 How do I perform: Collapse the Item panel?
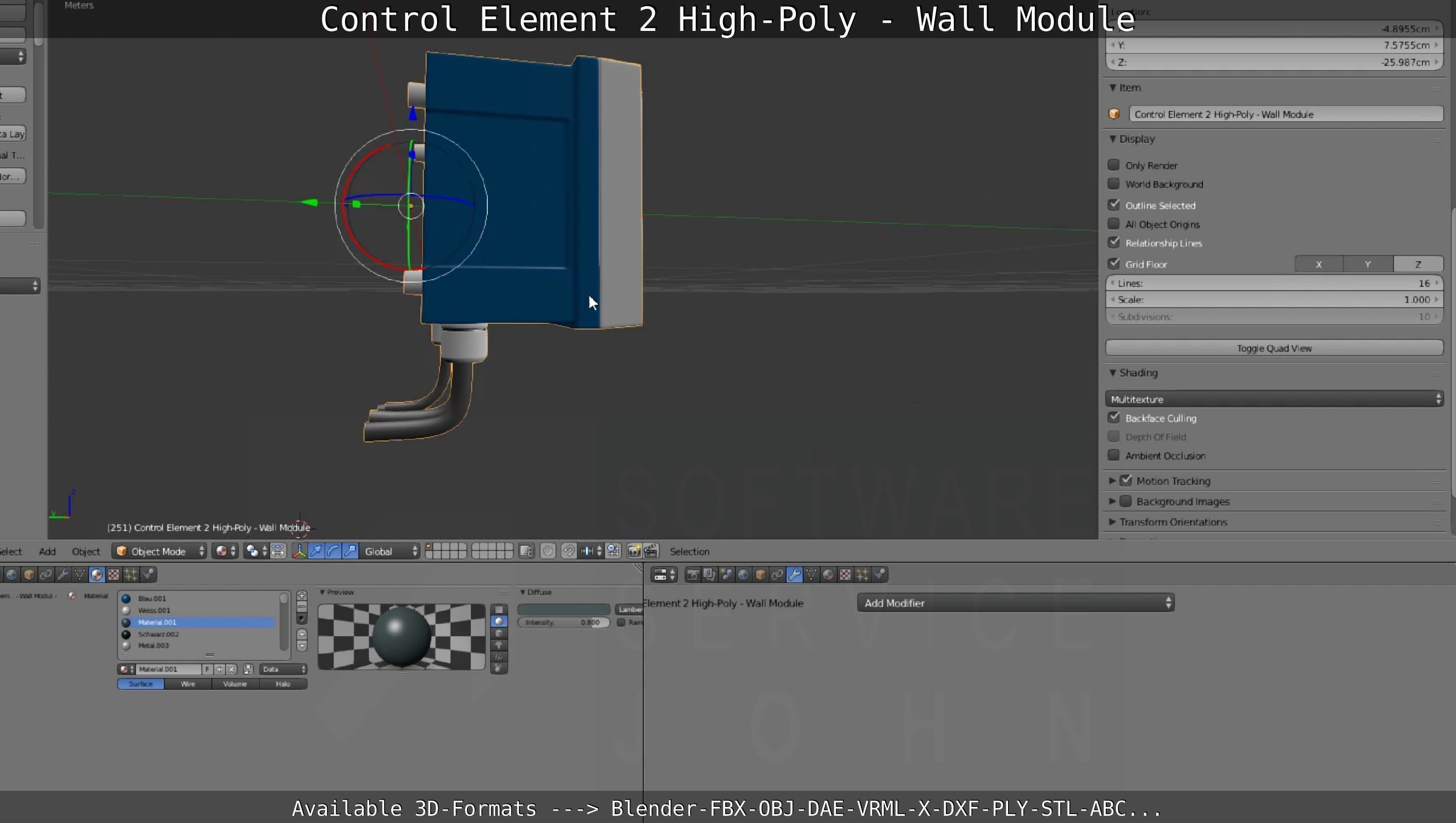(x=1112, y=88)
